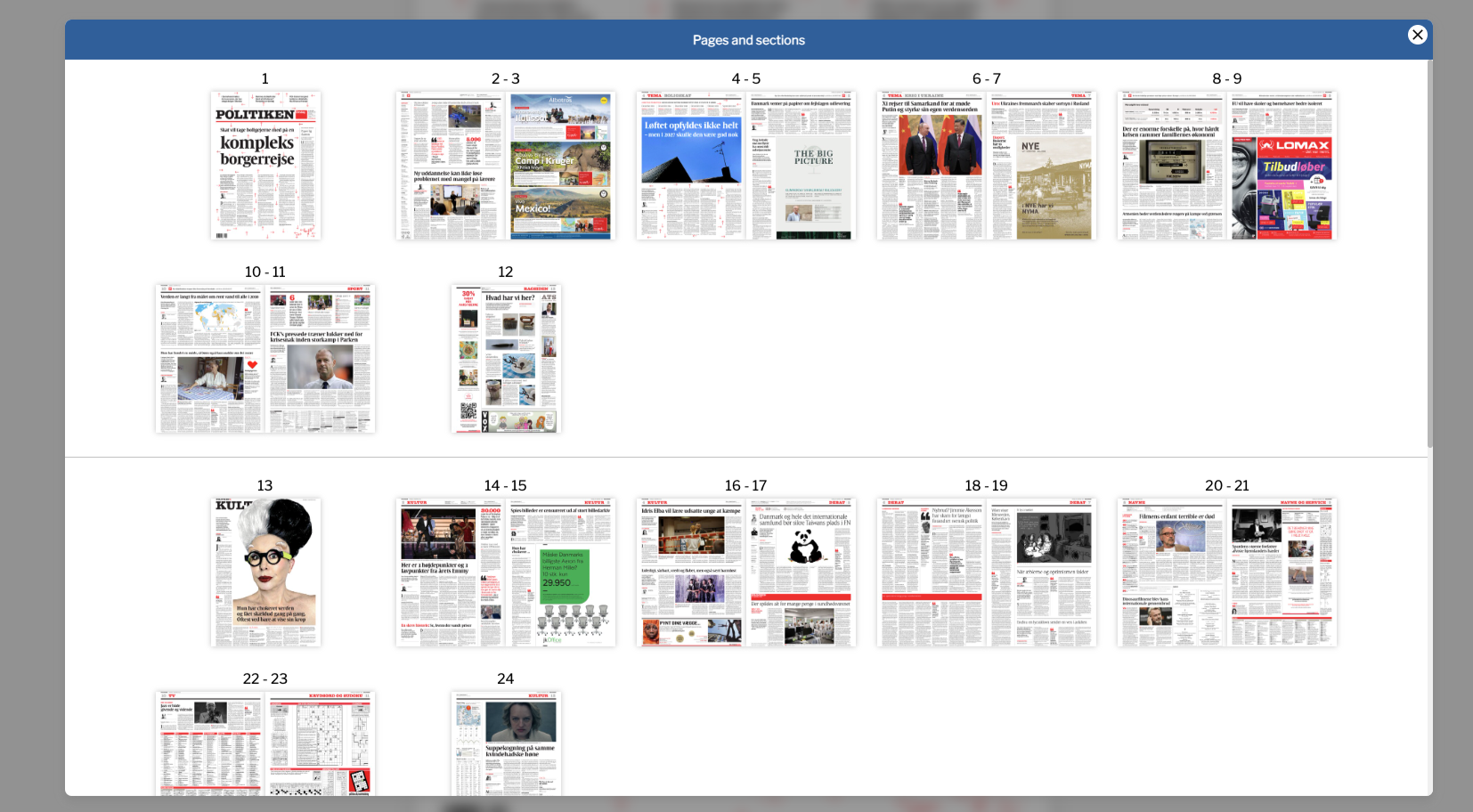The width and height of the screenshot is (1473, 812).
Task: Open pages 10 - 11 spread thumbnail
Action: tap(265, 359)
